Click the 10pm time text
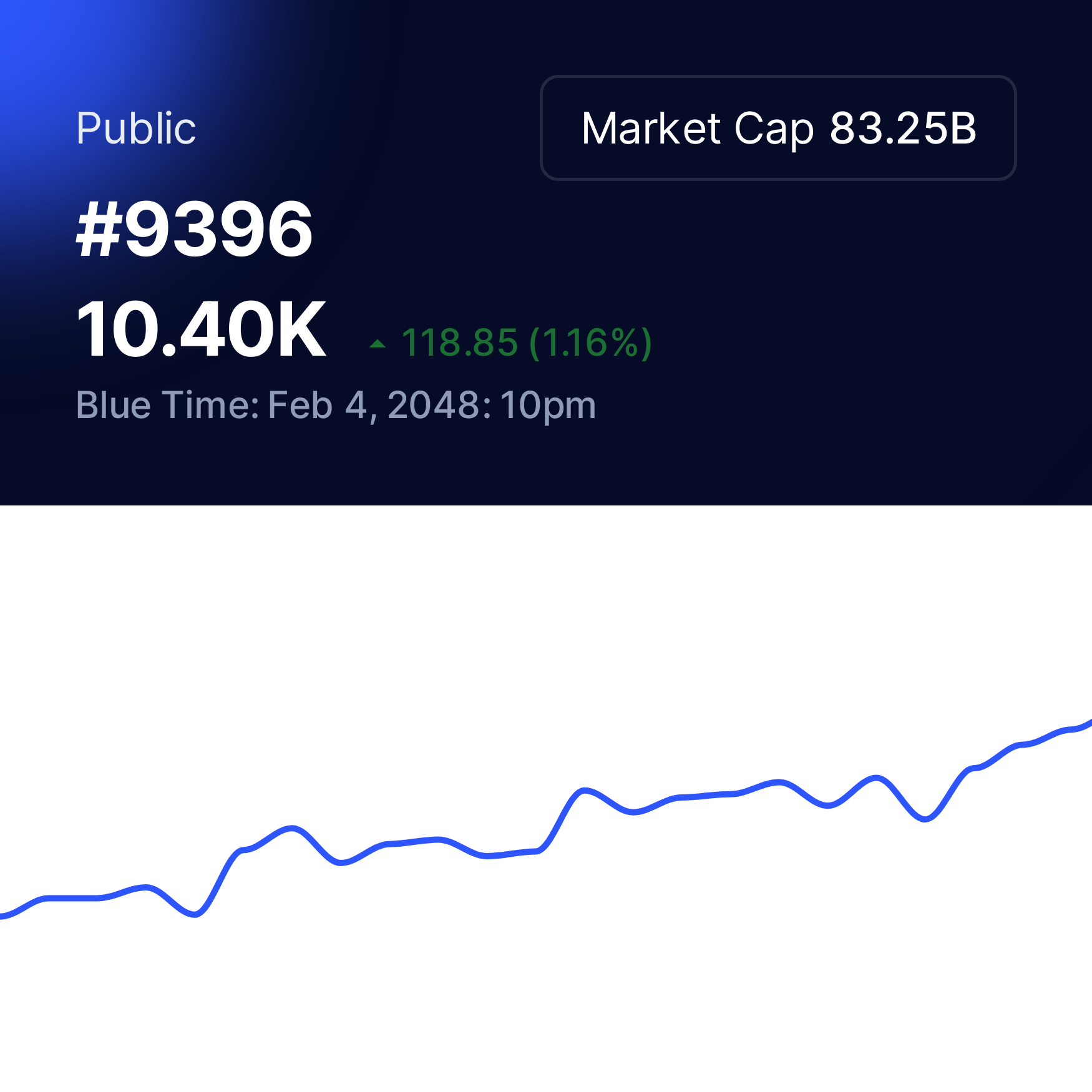This screenshot has width=1092, height=1092. tap(548, 406)
